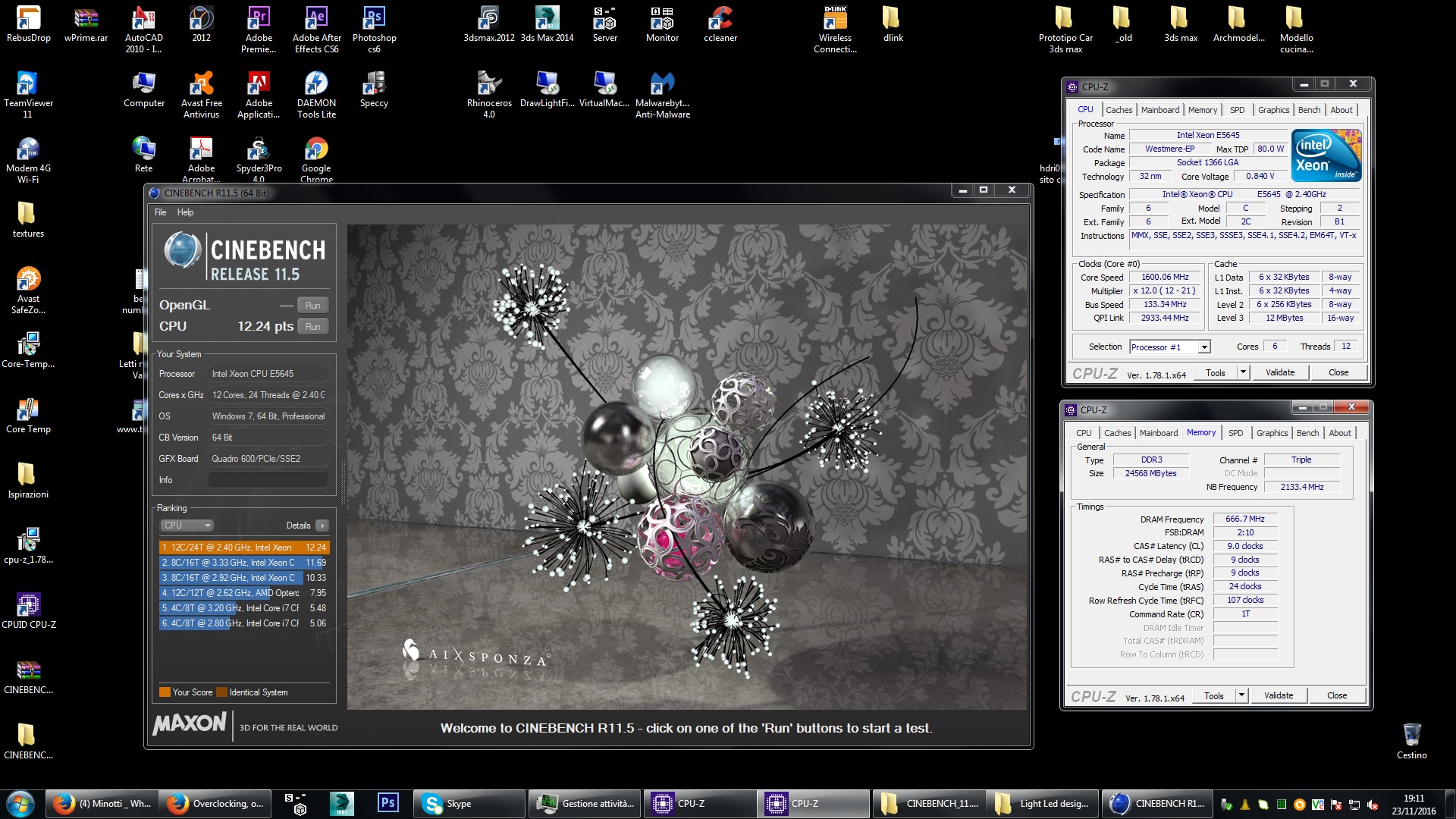Open Avast Free Antivirus desktop icon
Viewport: 1456px width, 819px height.
coord(201,95)
